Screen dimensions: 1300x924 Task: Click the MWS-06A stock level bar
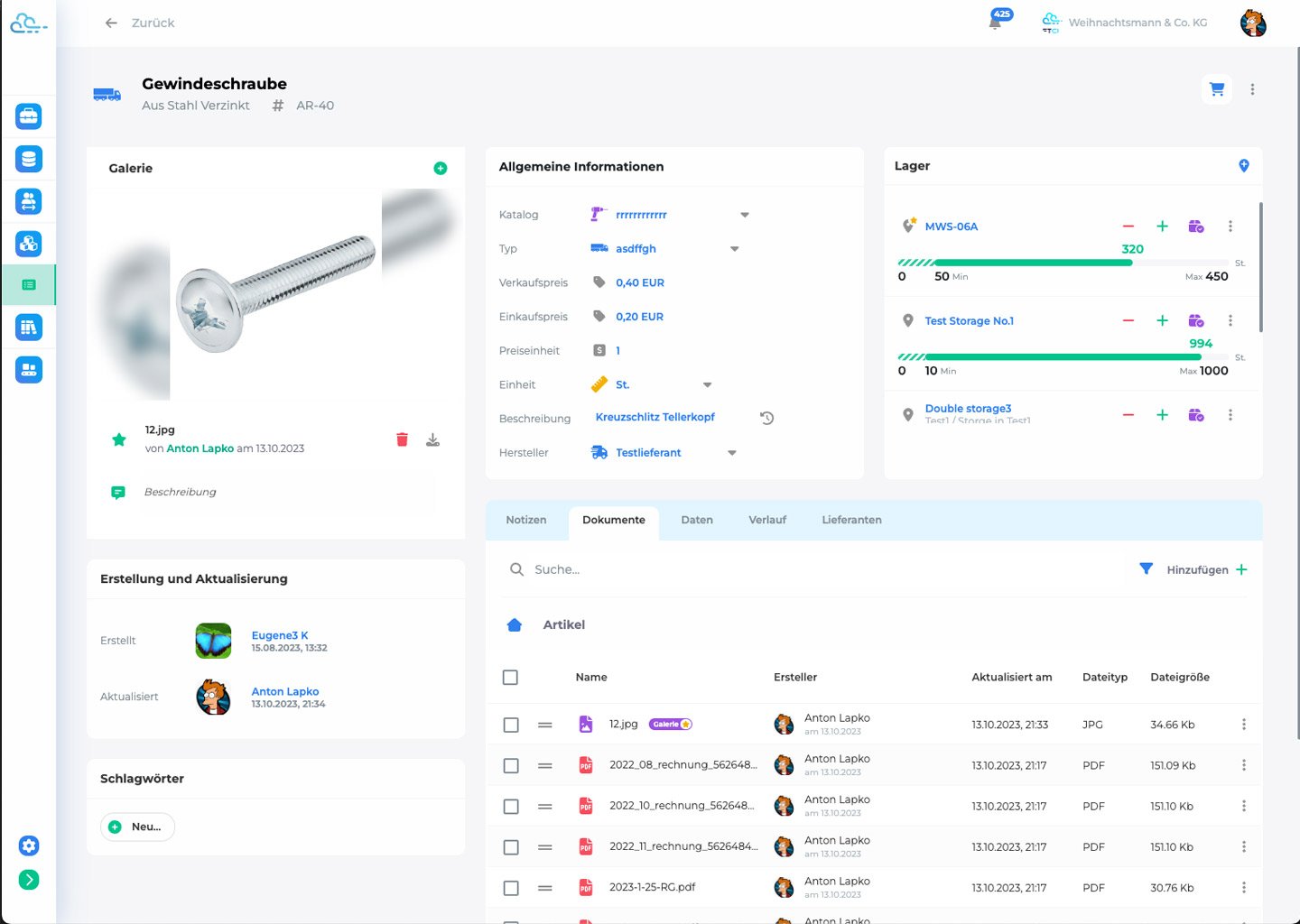pos(1065,263)
